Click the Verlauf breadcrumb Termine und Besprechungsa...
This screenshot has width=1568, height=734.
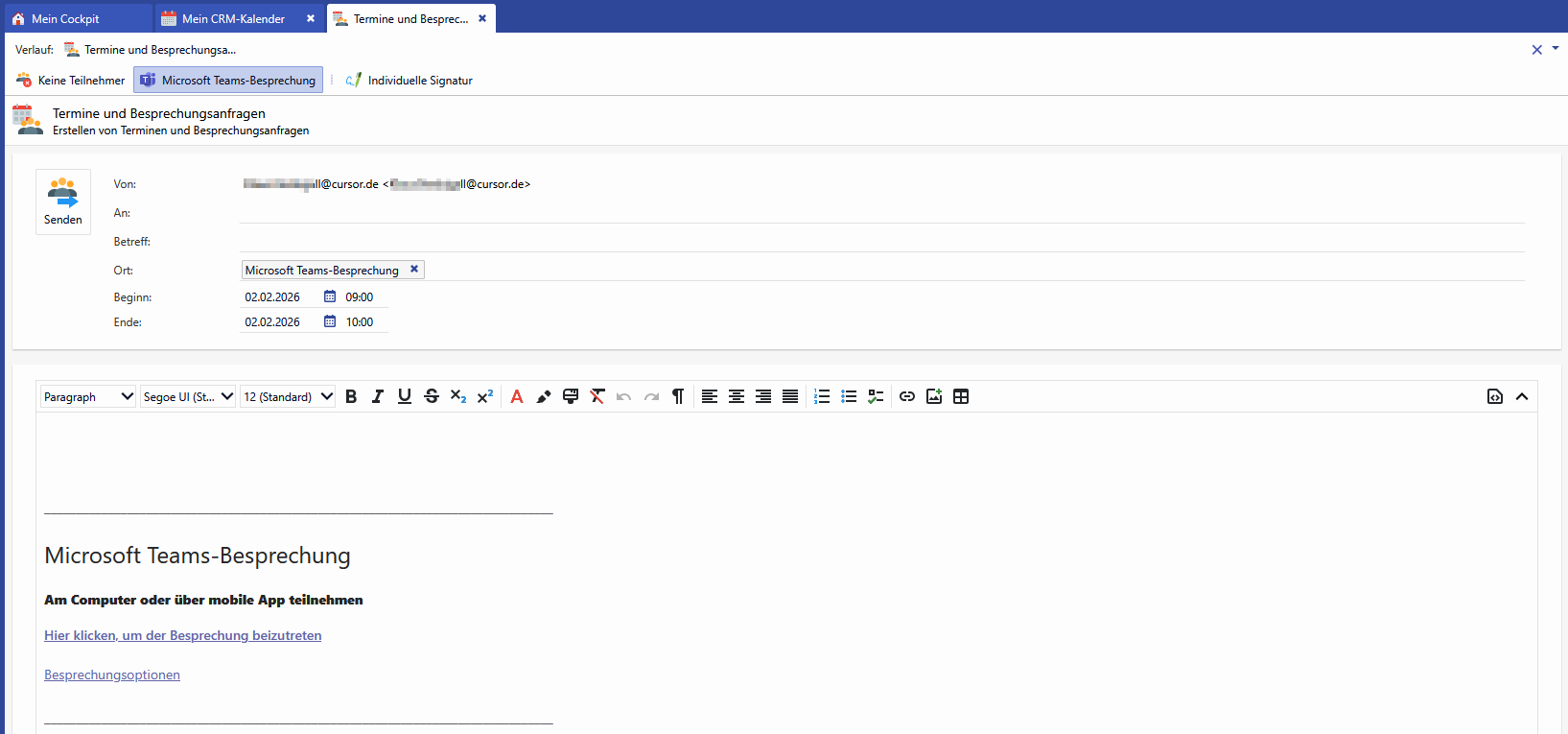(150, 50)
